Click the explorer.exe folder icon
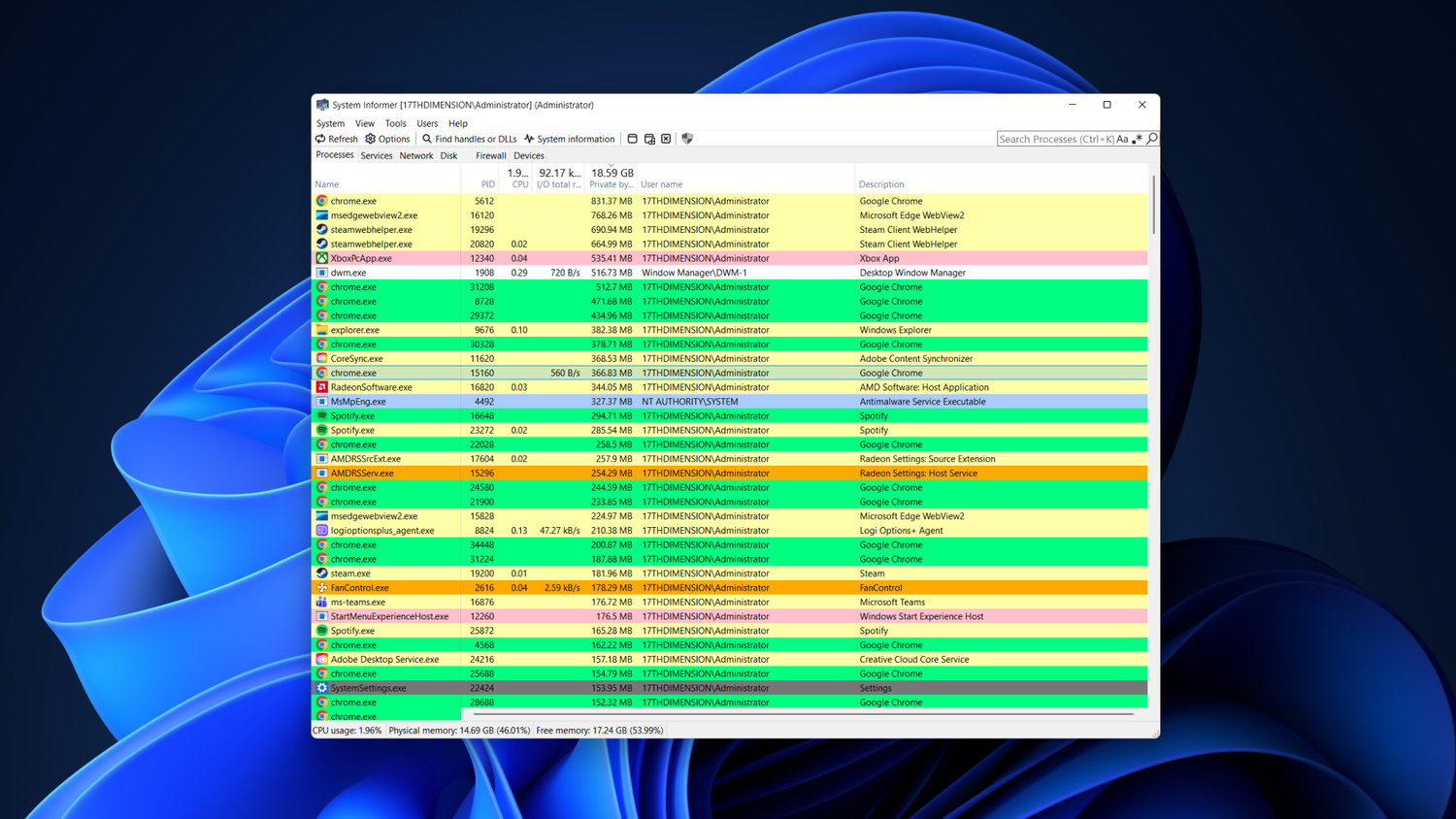The height and width of the screenshot is (819, 1456). point(321,330)
